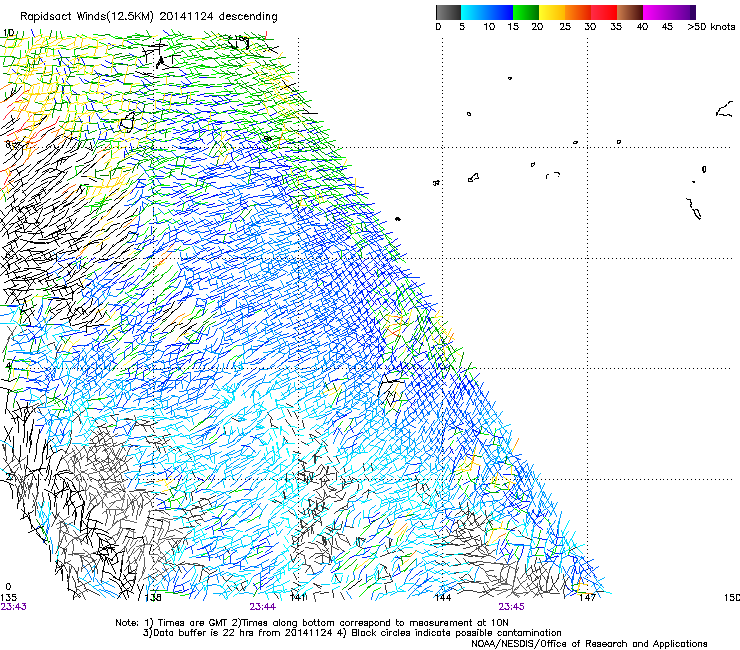Click the '10' label under the color bar
Viewport: 740px width, 650px height.
[x=489, y=27]
